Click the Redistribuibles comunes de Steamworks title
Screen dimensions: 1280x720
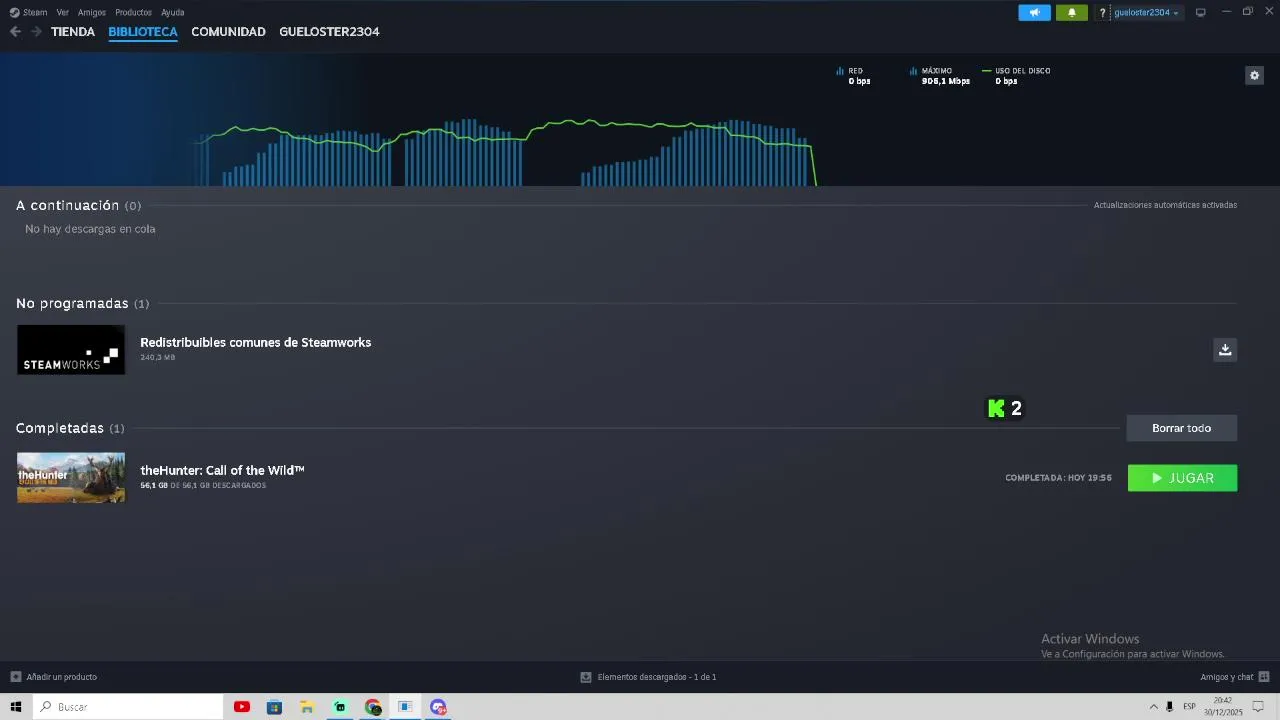(x=255, y=342)
